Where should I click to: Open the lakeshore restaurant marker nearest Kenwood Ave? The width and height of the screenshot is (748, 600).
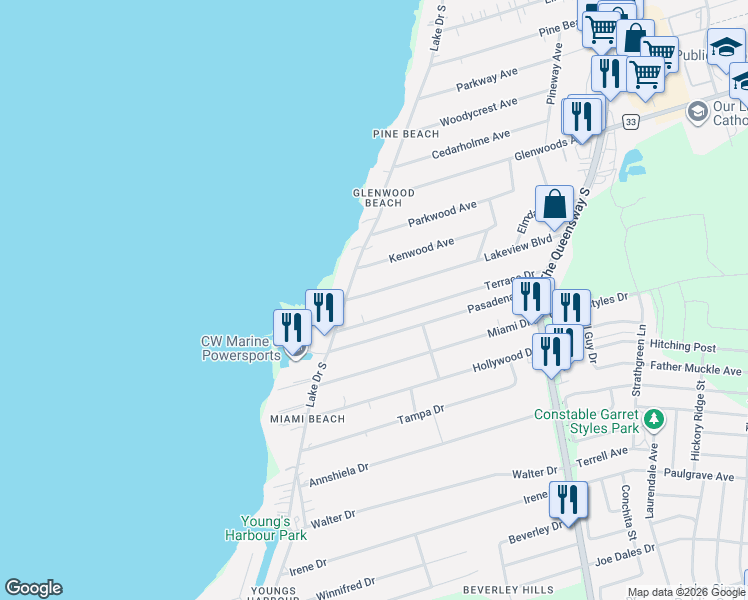[x=324, y=310]
